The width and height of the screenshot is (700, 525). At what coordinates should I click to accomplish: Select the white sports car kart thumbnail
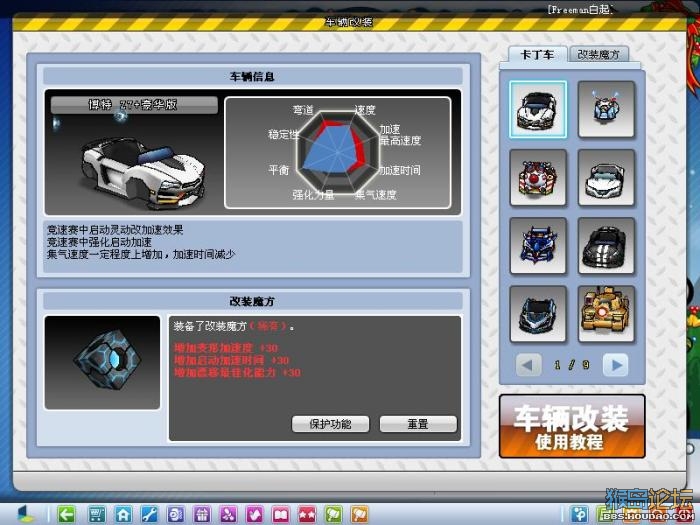538,109
